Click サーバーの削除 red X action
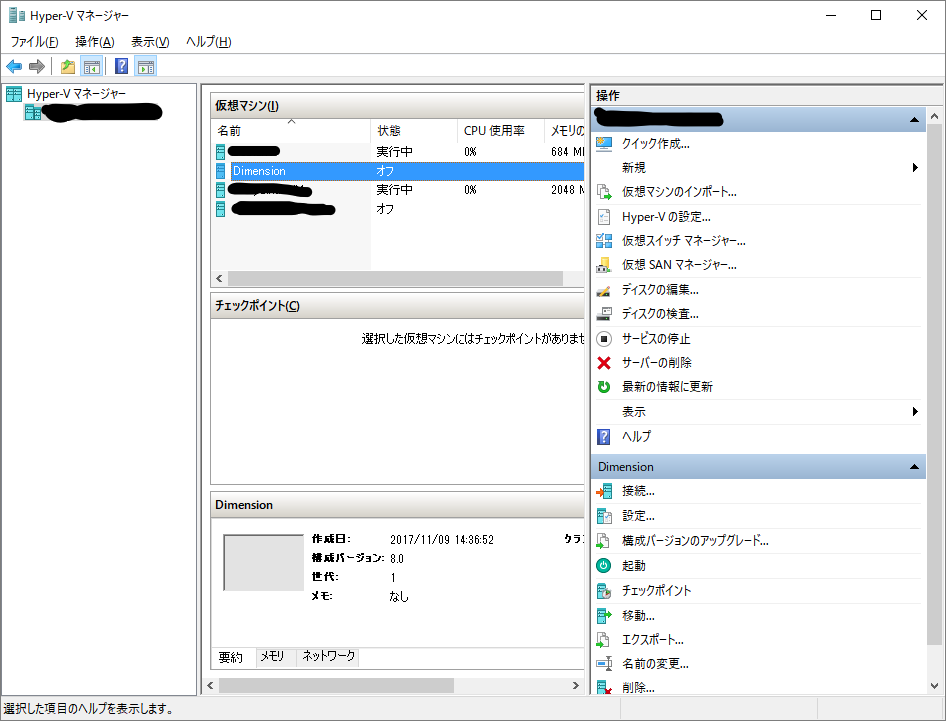 pos(657,363)
